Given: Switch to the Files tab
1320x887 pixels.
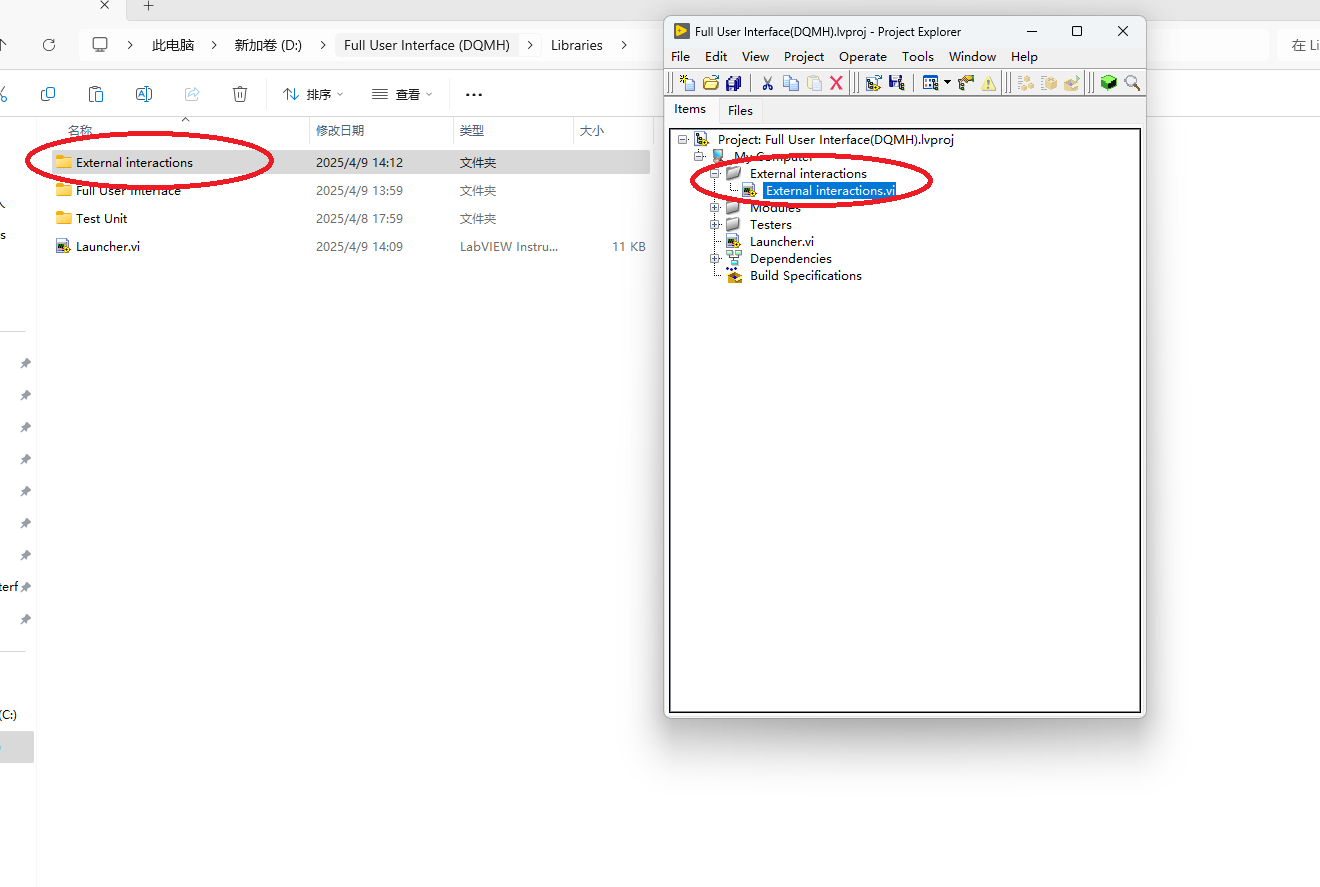Looking at the screenshot, I should click(740, 110).
